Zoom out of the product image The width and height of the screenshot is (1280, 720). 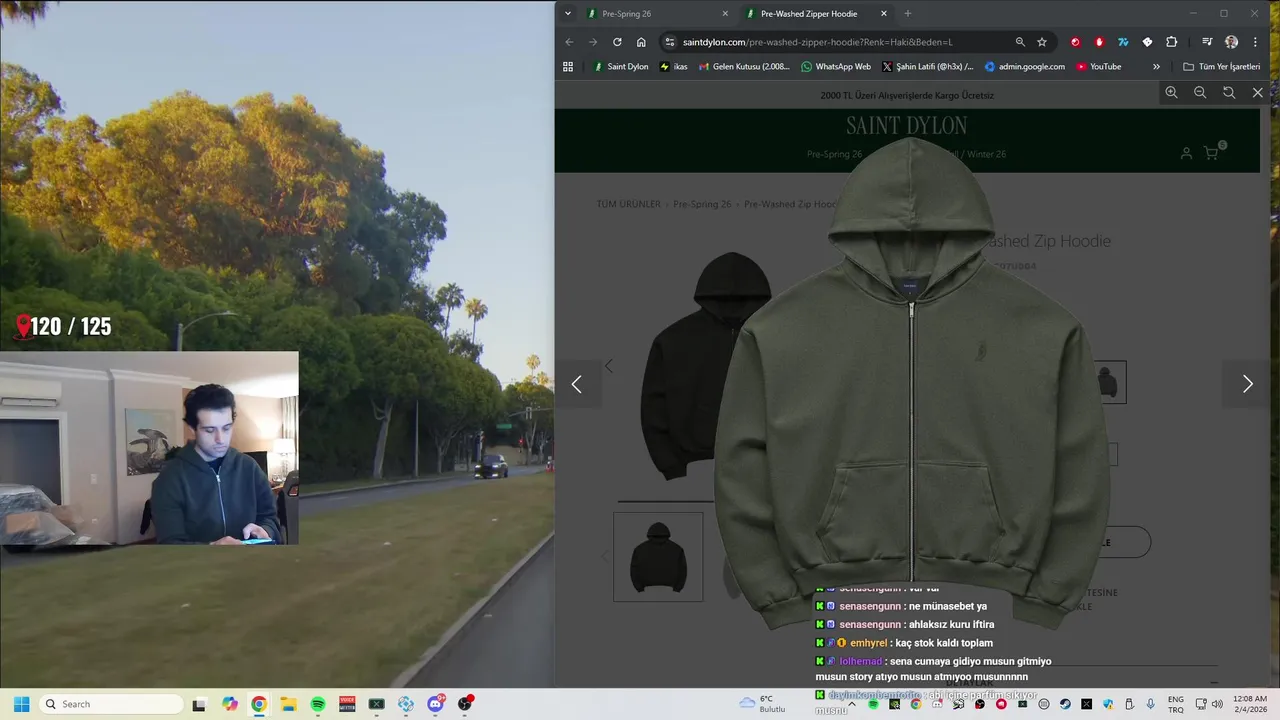pos(1200,92)
